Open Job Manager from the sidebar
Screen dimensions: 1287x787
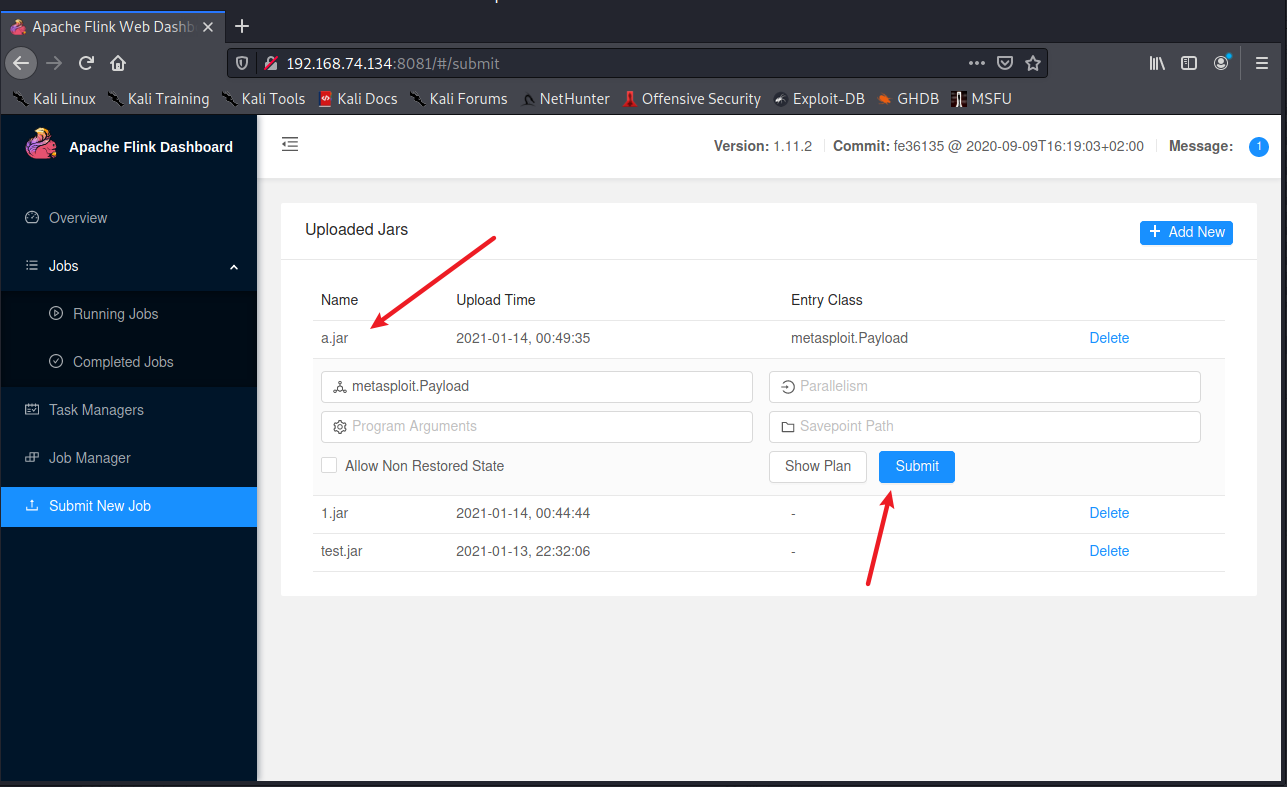pos(86,457)
